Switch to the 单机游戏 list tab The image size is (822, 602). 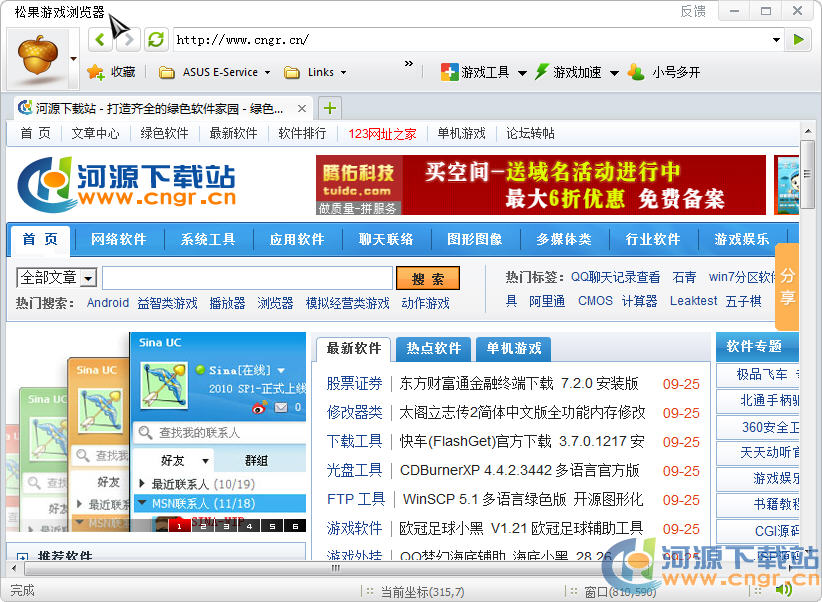(513, 349)
